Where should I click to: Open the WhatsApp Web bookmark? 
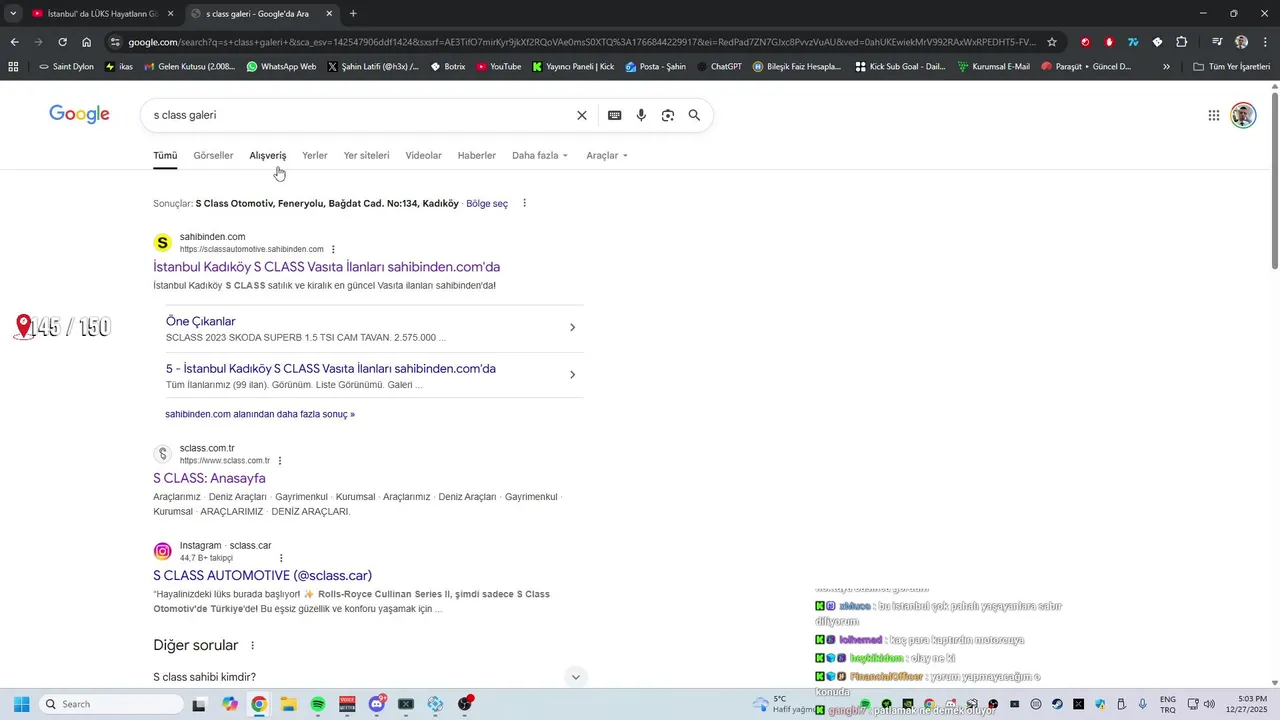[x=281, y=67]
